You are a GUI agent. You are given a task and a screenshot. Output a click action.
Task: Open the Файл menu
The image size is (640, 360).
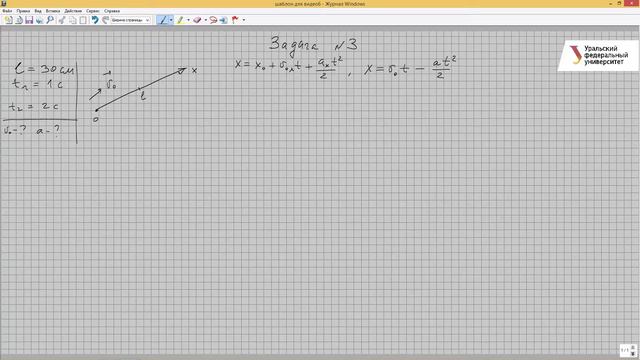click(7, 11)
